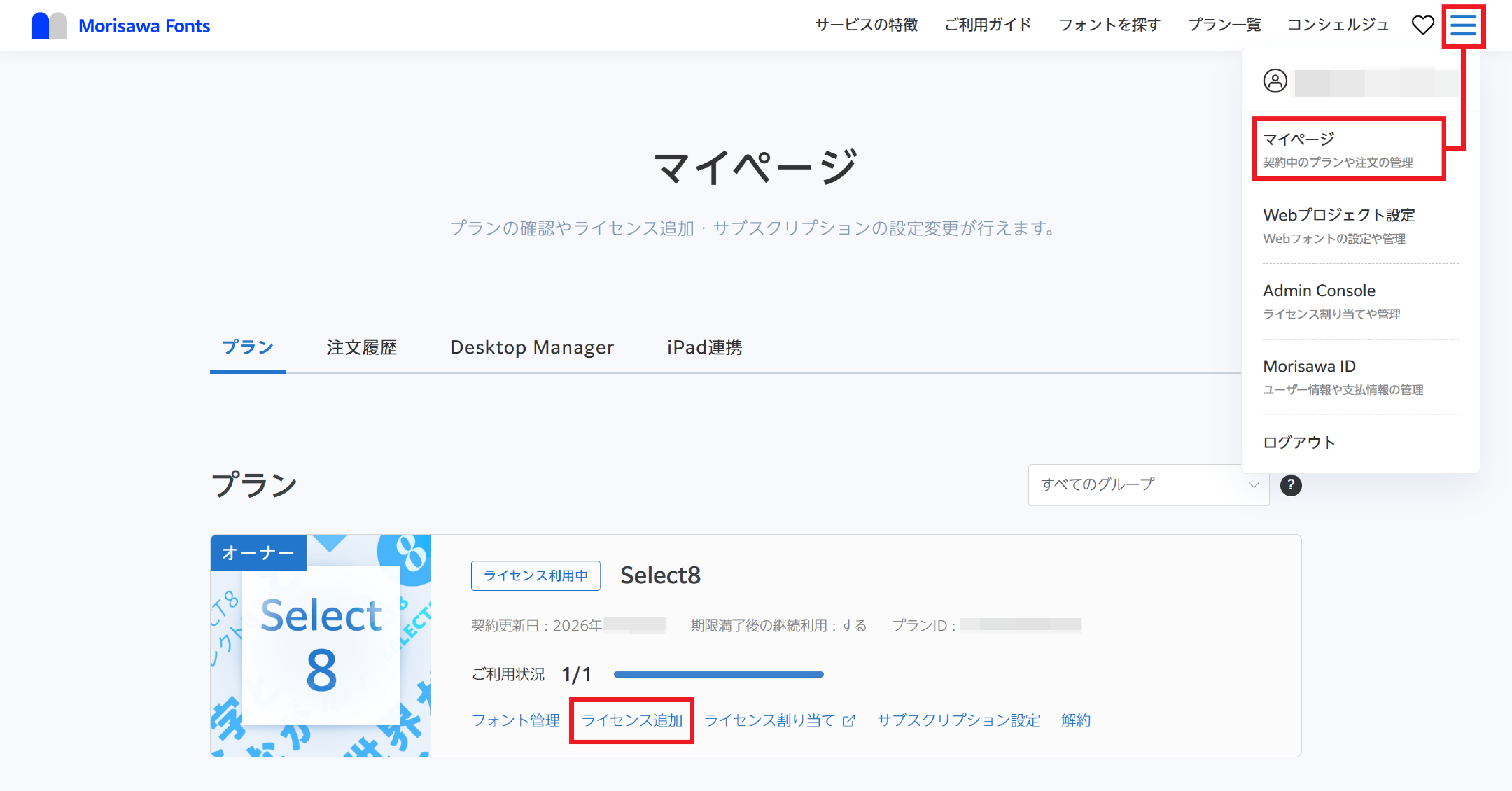1512x791 pixels.
Task: Switch to the 注文履歴 tab
Action: pos(362,347)
